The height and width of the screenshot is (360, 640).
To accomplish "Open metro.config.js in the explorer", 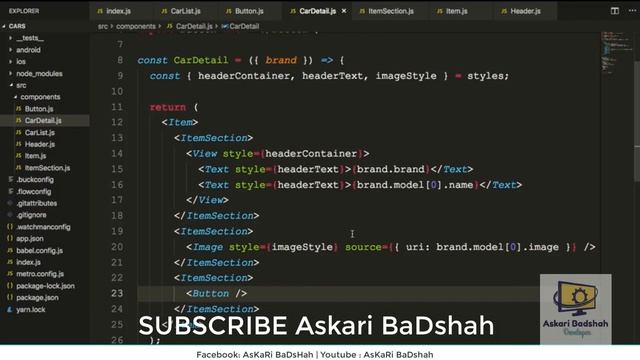I will (x=40, y=274).
